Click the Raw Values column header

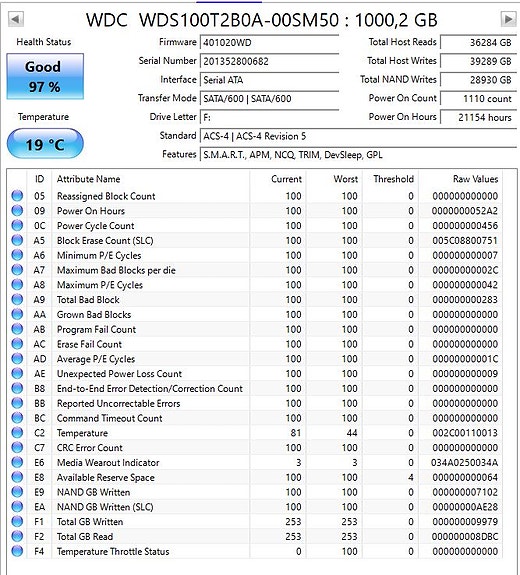(475, 179)
